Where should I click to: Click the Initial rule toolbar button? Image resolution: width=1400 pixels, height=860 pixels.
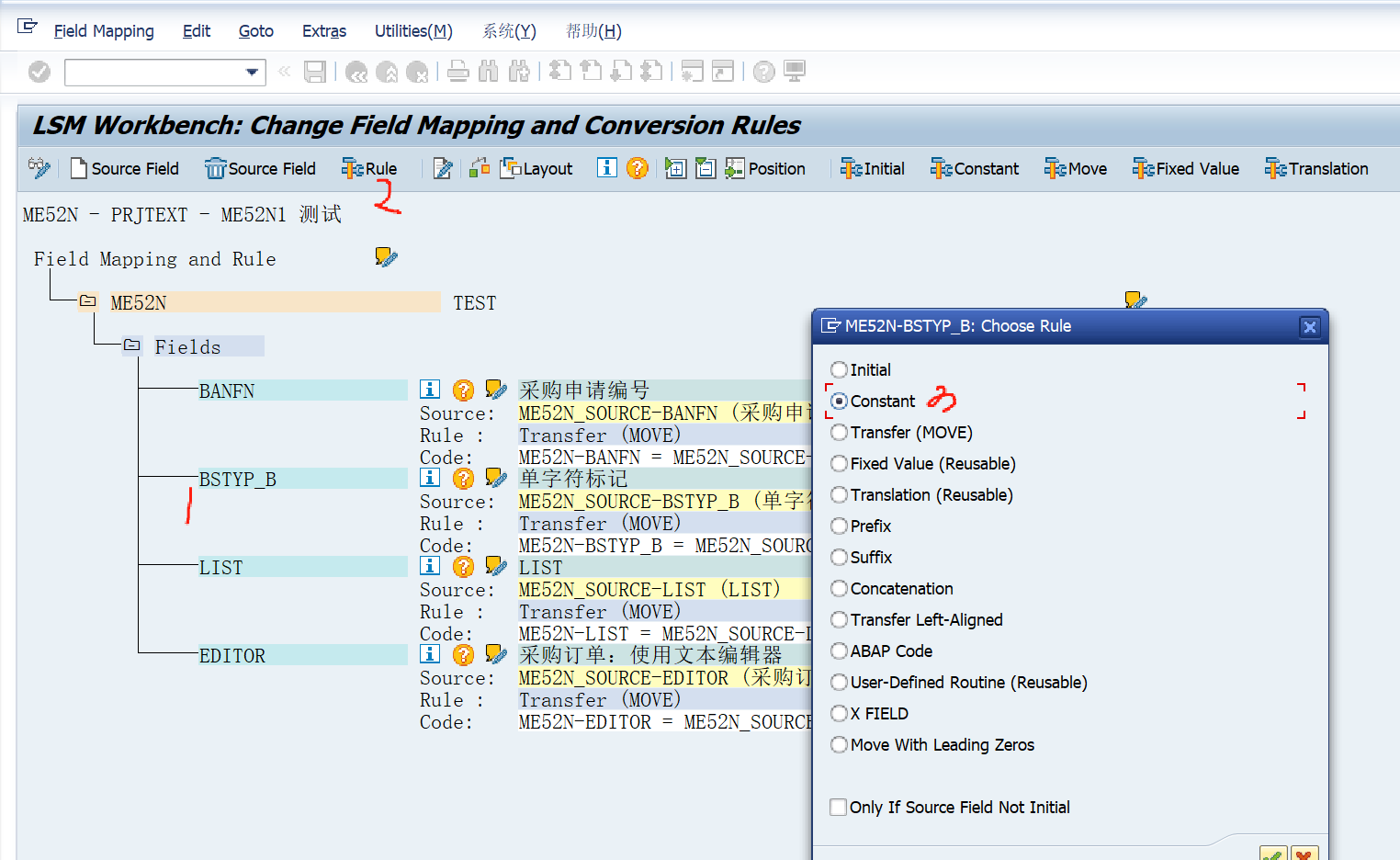click(x=873, y=168)
